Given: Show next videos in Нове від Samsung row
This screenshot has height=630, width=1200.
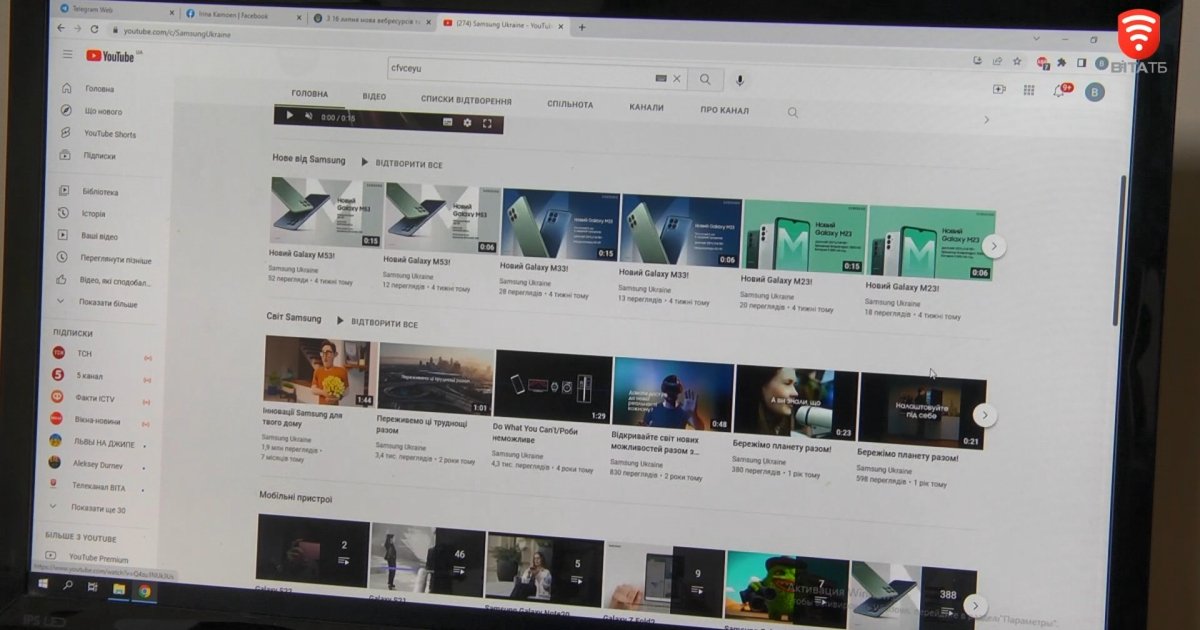Looking at the screenshot, I should (993, 246).
